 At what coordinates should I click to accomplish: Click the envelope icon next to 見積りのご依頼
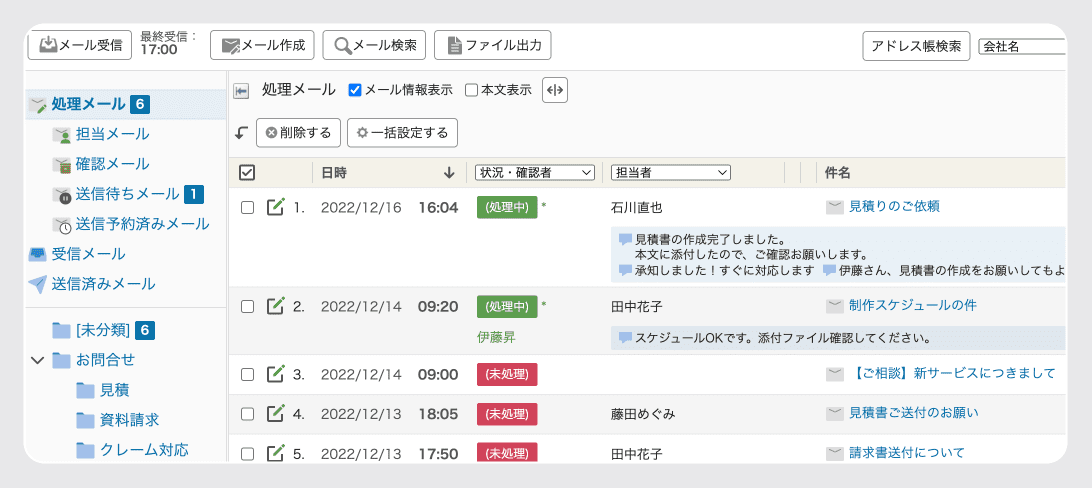[834, 207]
